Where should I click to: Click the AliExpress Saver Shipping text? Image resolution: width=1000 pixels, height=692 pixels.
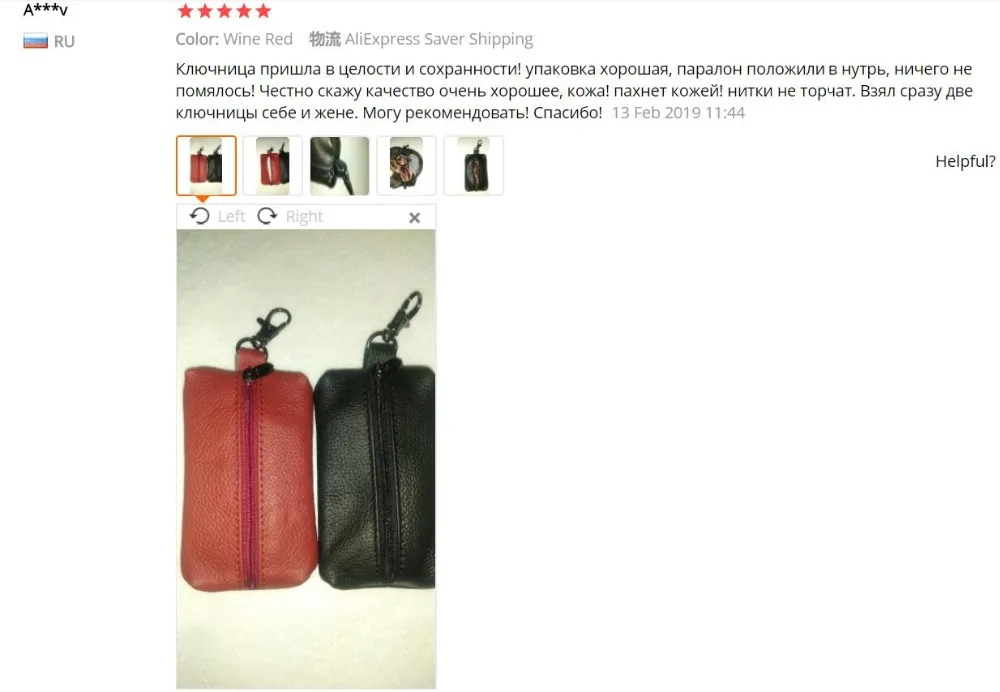click(x=439, y=39)
